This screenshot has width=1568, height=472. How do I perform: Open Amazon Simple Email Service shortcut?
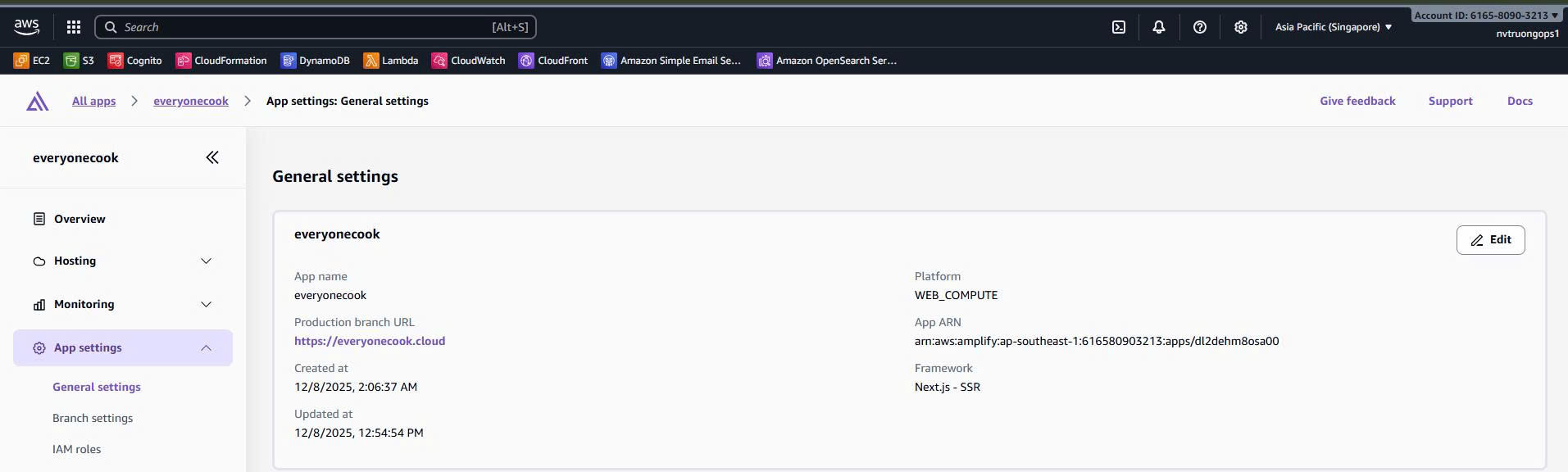point(671,61)
